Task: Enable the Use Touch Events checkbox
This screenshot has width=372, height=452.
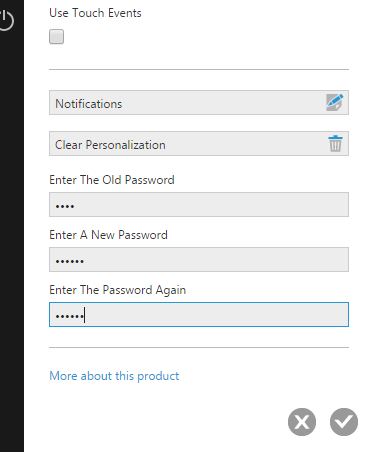Action: point(56,36)
